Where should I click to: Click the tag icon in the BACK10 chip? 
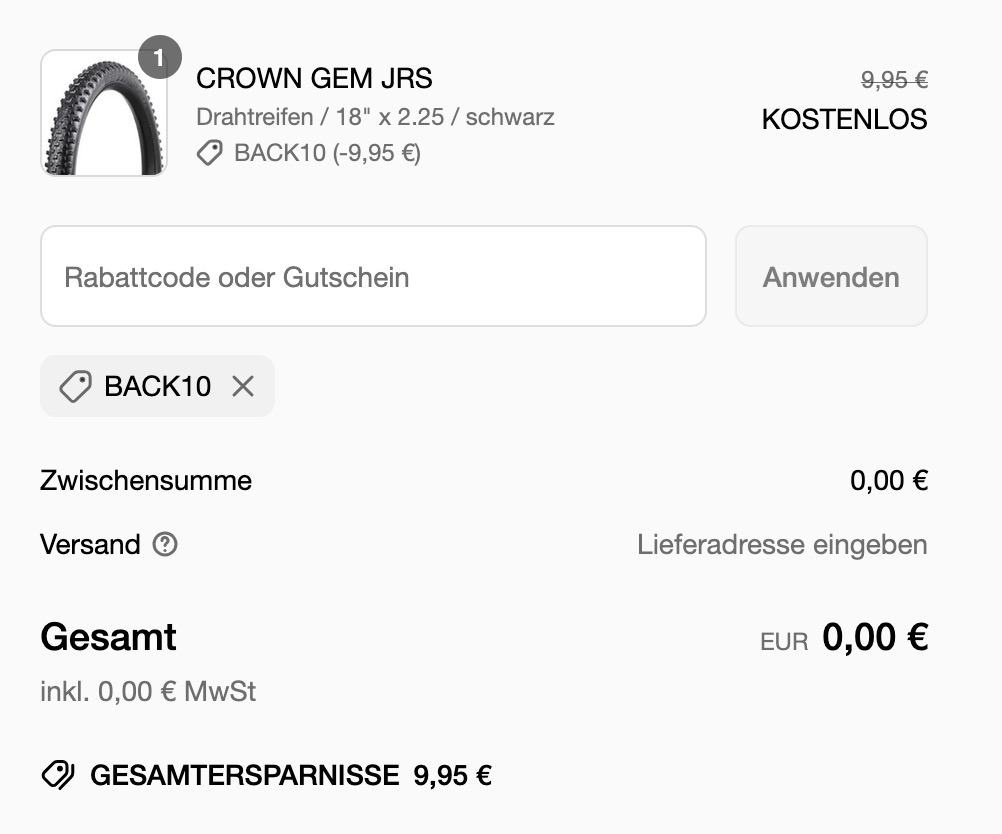click(75, 386)
